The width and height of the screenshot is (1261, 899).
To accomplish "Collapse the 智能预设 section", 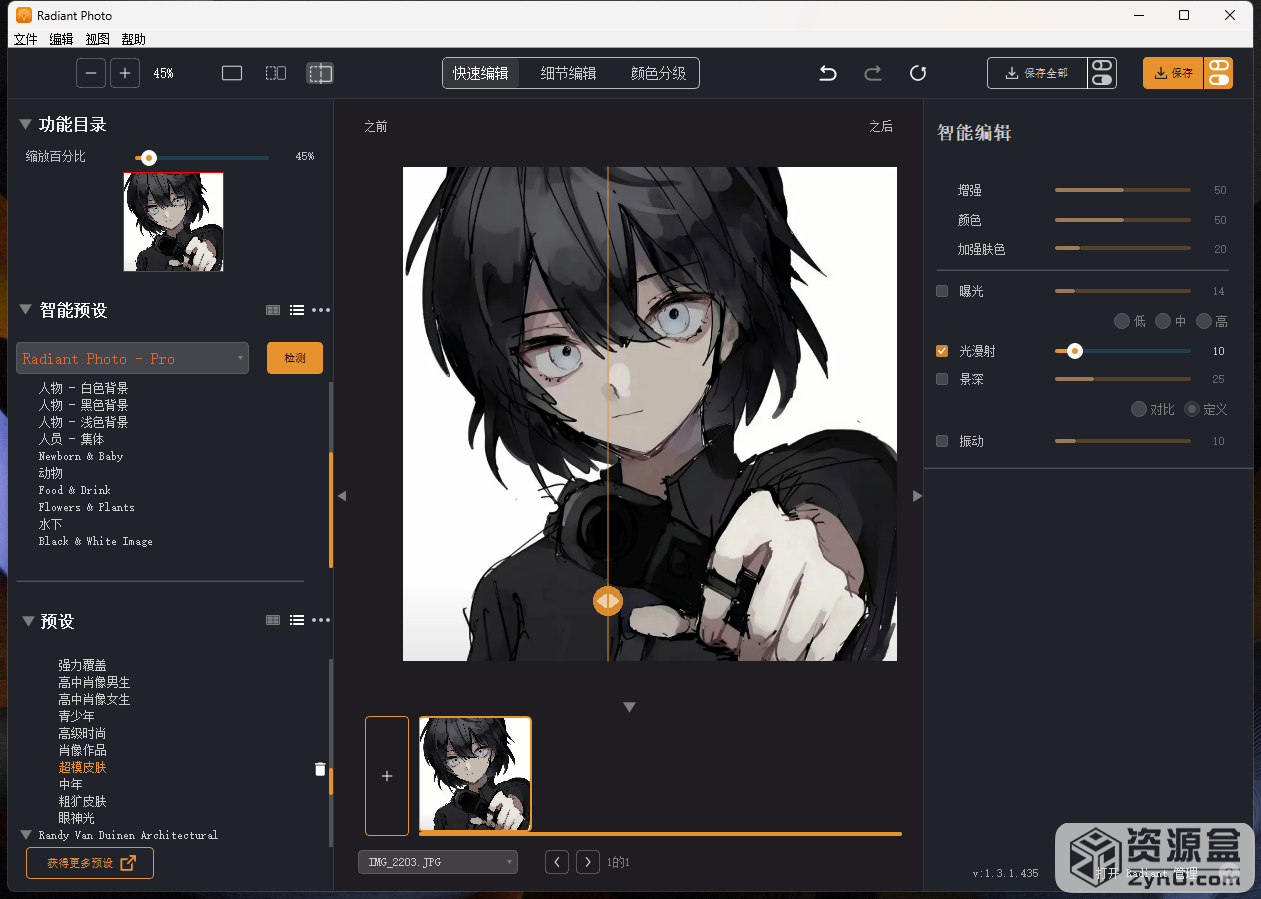I will click(x=26, y=310).
